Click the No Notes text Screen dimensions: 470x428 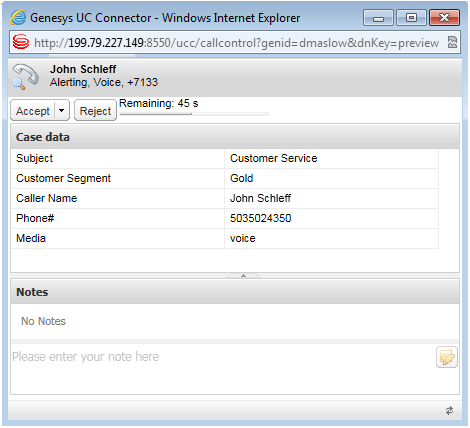click(x=43, y=321)
